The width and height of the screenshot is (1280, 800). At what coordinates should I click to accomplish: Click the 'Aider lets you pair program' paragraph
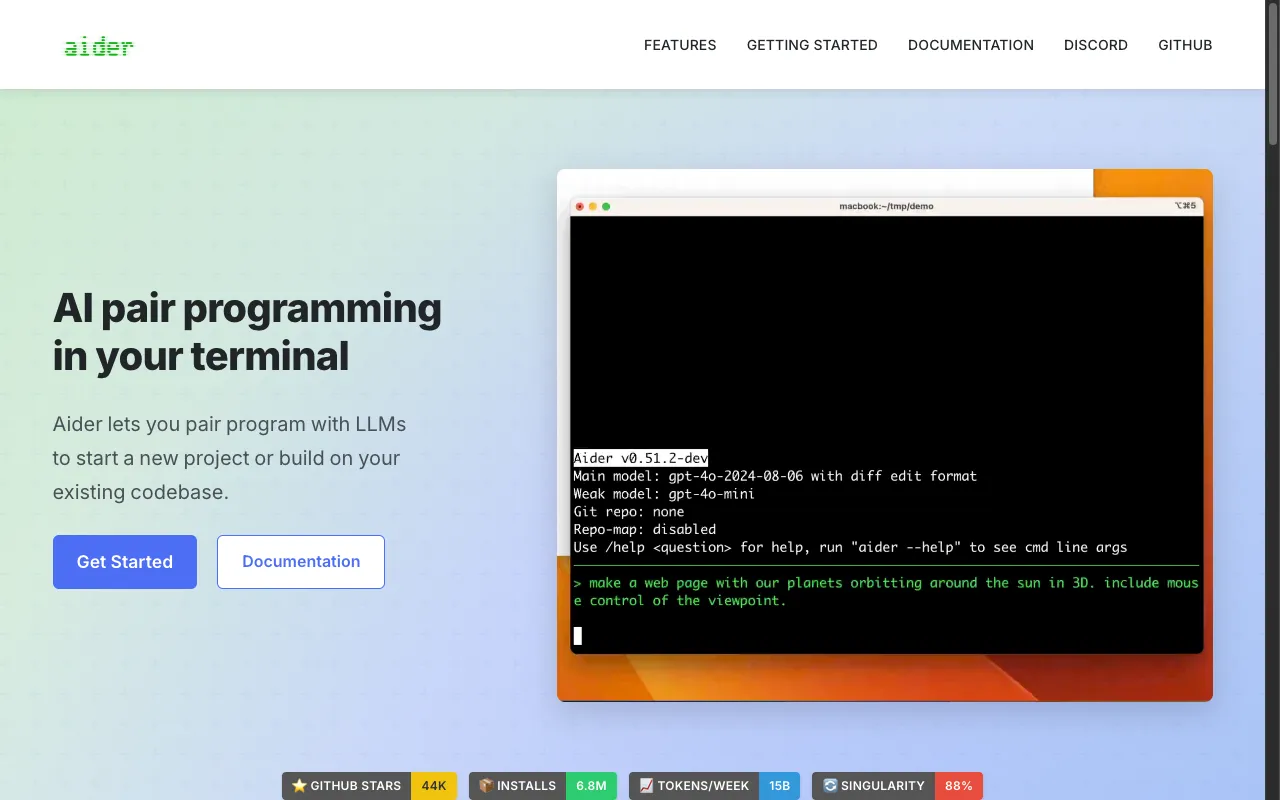pyautogui.click(x=230, y=458)
